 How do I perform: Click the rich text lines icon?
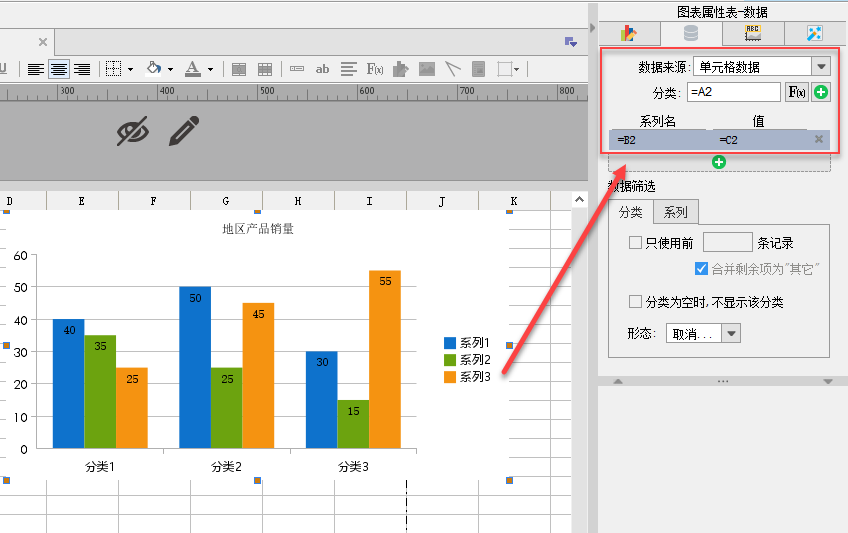(349, 69)
